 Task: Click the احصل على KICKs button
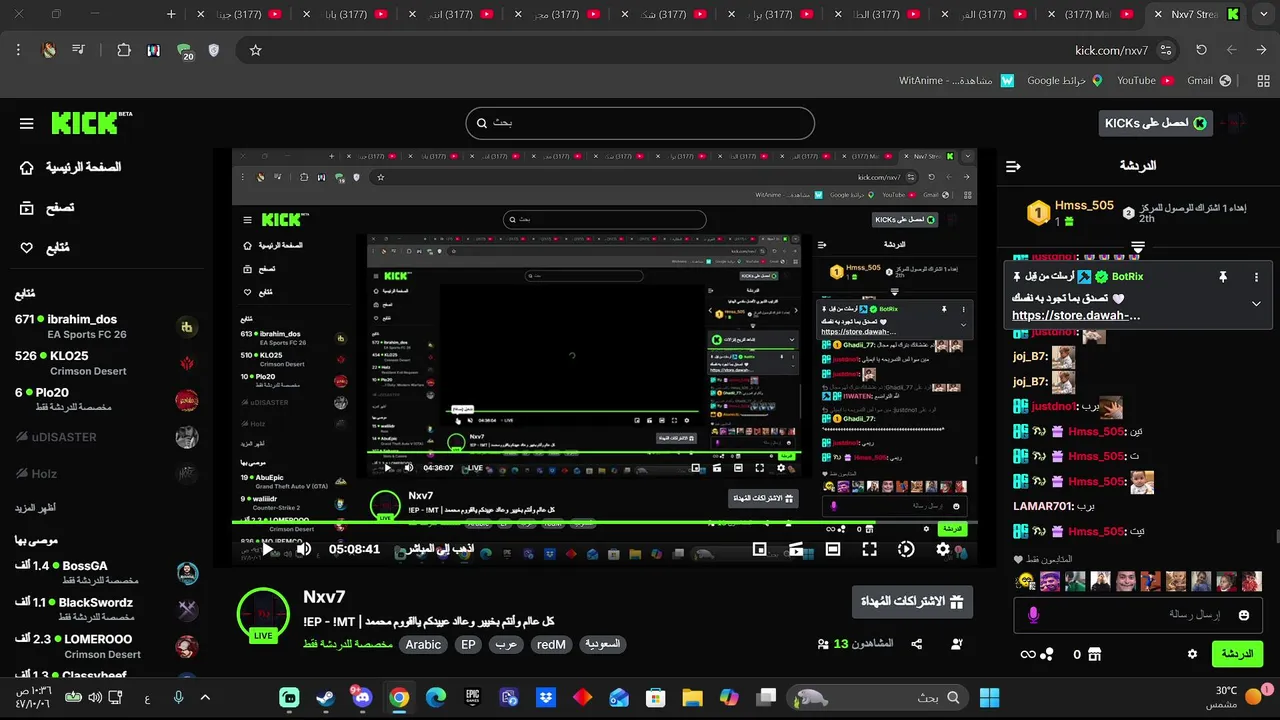tap(1156, 123)
